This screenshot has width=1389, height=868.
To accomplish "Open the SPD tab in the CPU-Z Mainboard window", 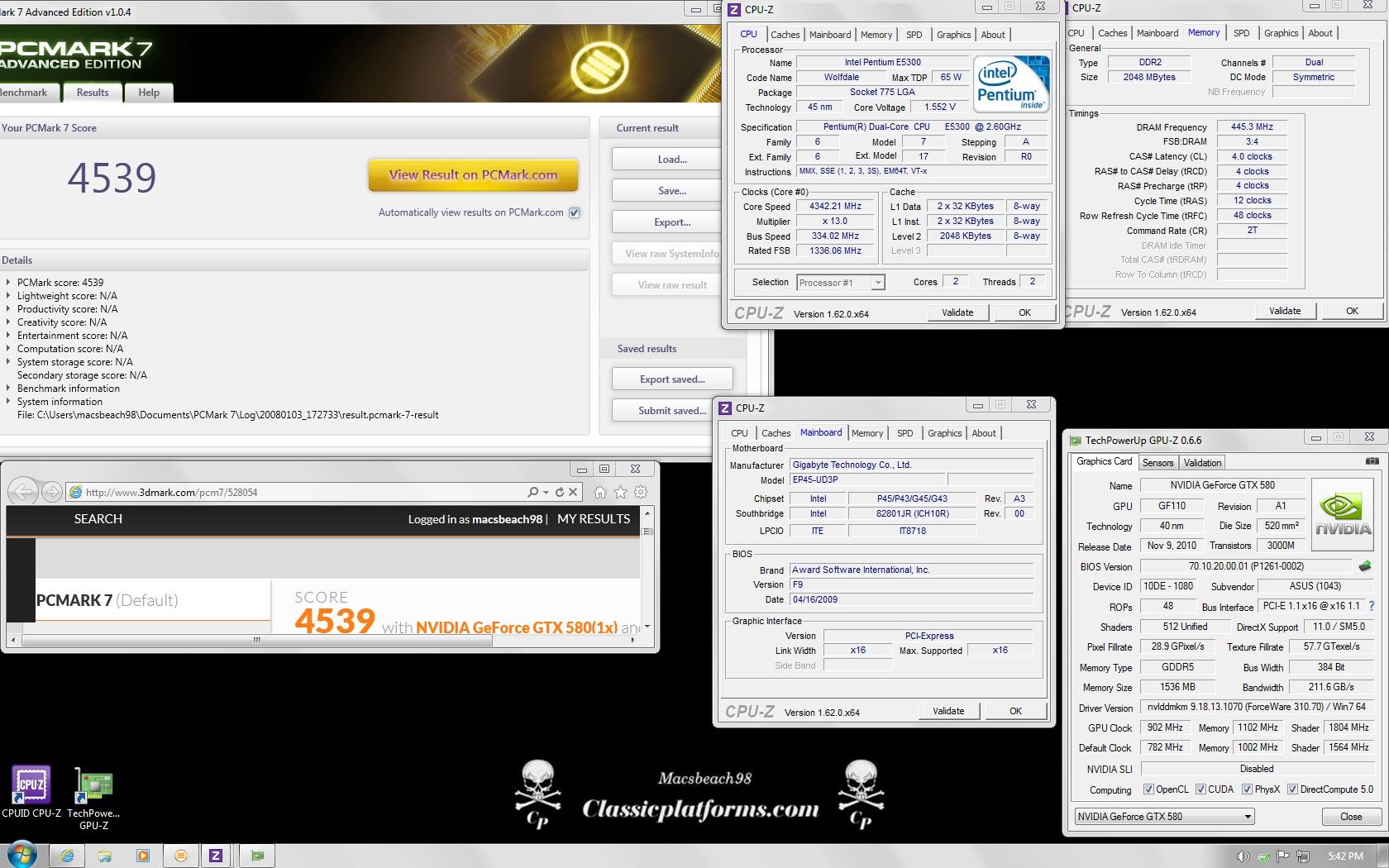I will pyautogui.click(x=905, y=433).
